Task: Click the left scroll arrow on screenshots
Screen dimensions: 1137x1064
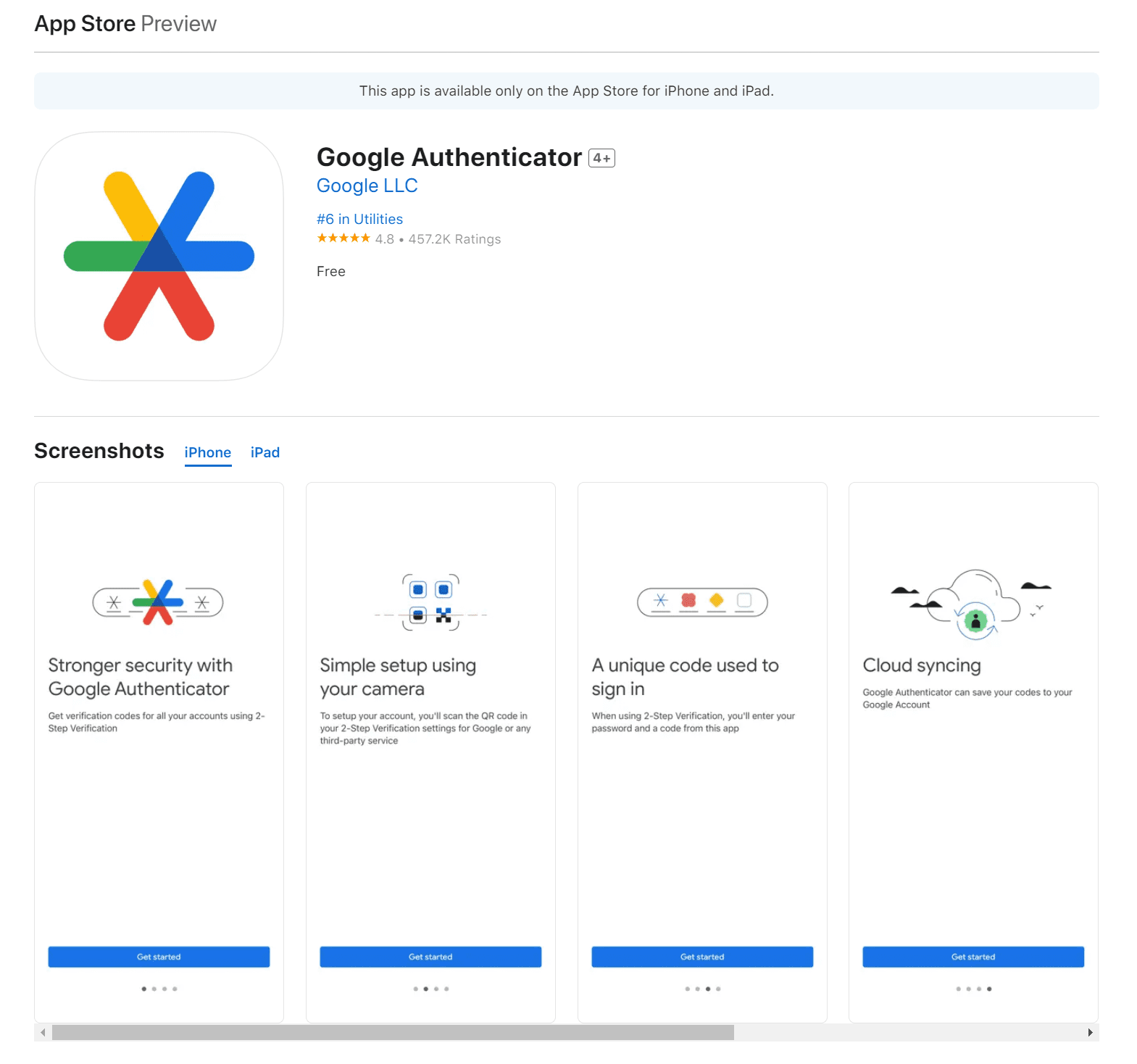Action: (43, 1032)
